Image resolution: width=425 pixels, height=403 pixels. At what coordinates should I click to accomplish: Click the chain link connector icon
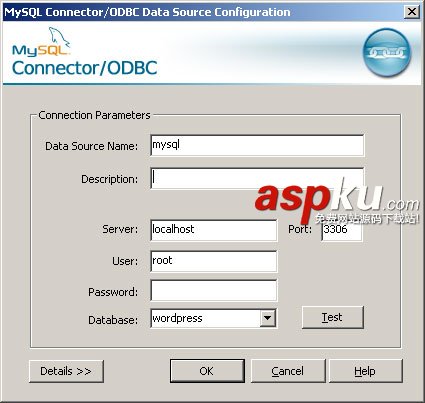(387, 52)
